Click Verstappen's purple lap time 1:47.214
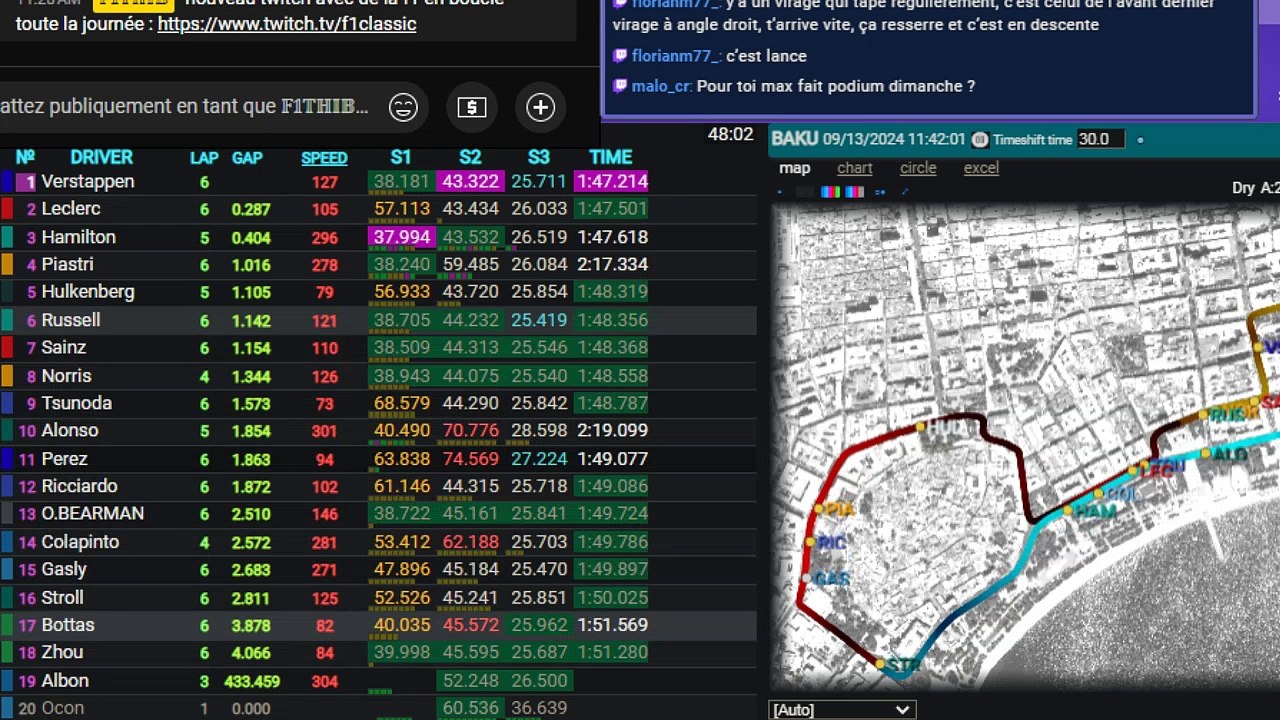This screenshot has width=1280, height=720. click(x=611, y=182)
